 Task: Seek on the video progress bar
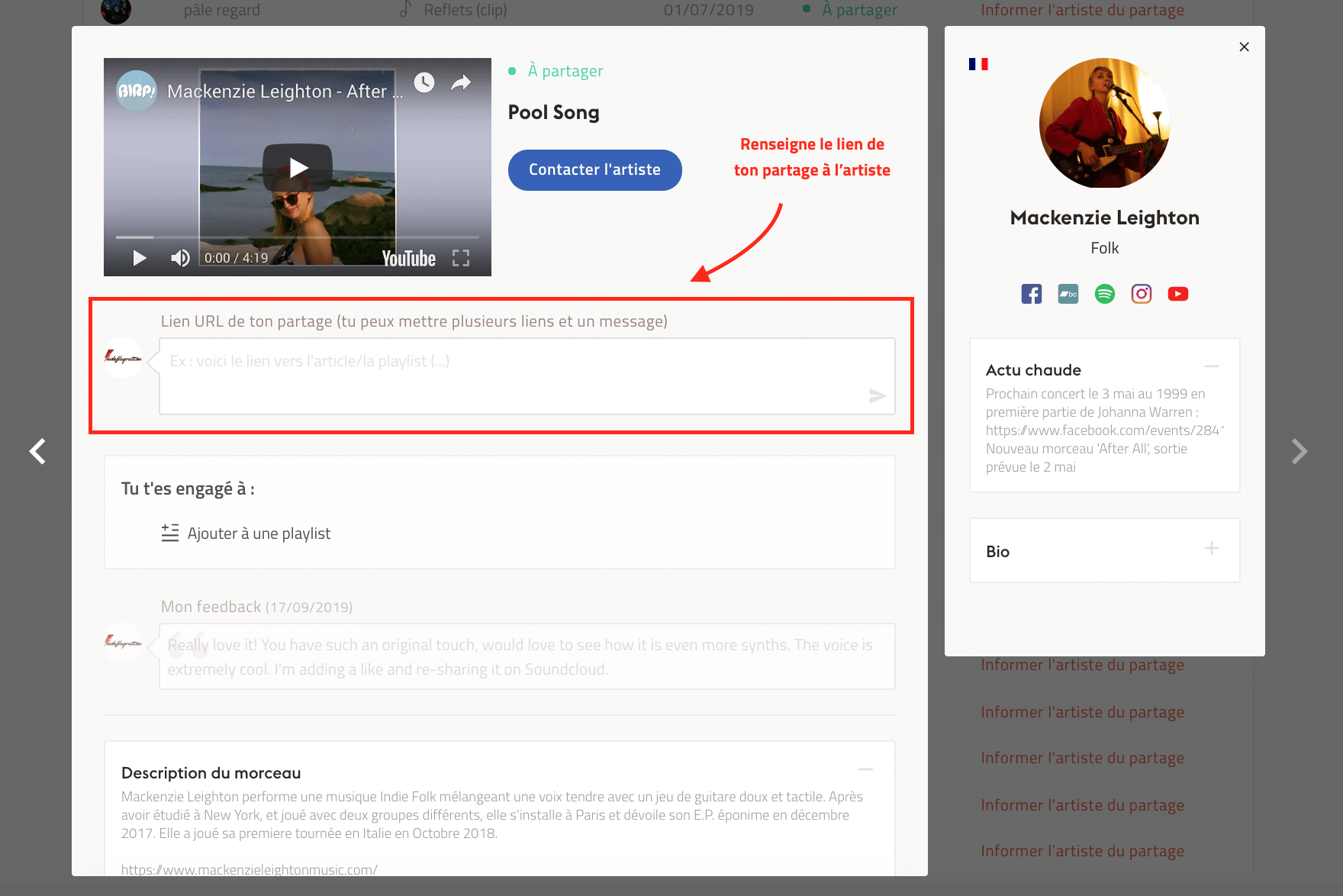coord(298,237)
